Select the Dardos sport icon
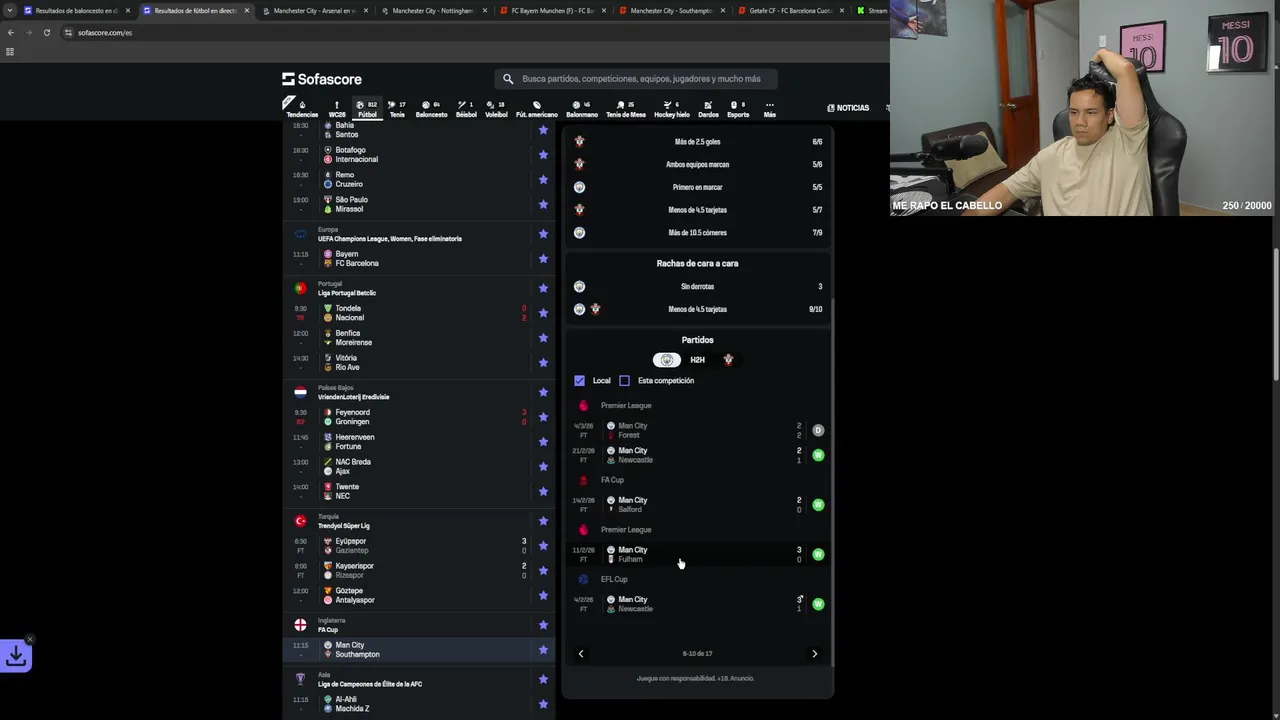Image resolution: width=1280 pixels, height=720 pixels. [708, 108]
